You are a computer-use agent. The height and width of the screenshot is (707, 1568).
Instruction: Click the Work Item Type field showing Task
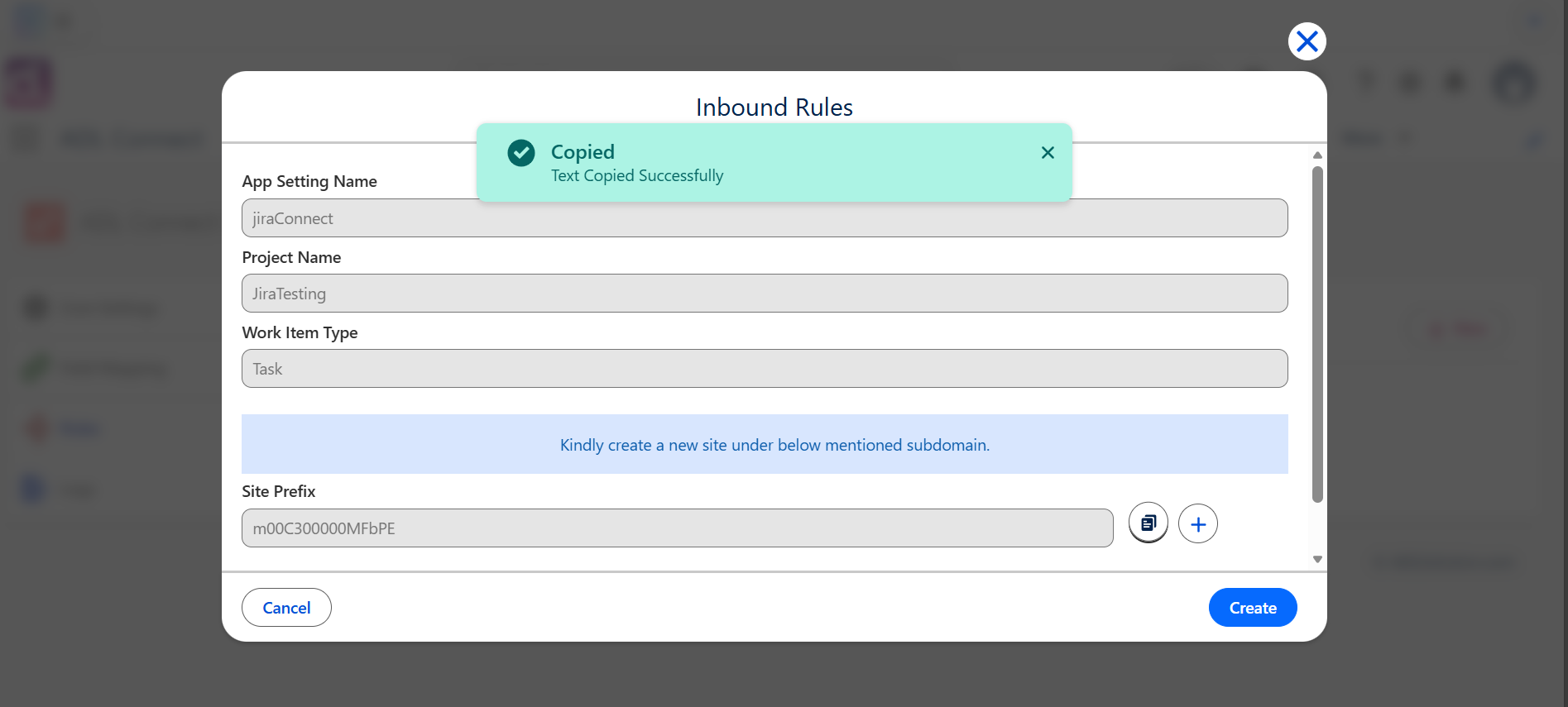pos(765,369)
